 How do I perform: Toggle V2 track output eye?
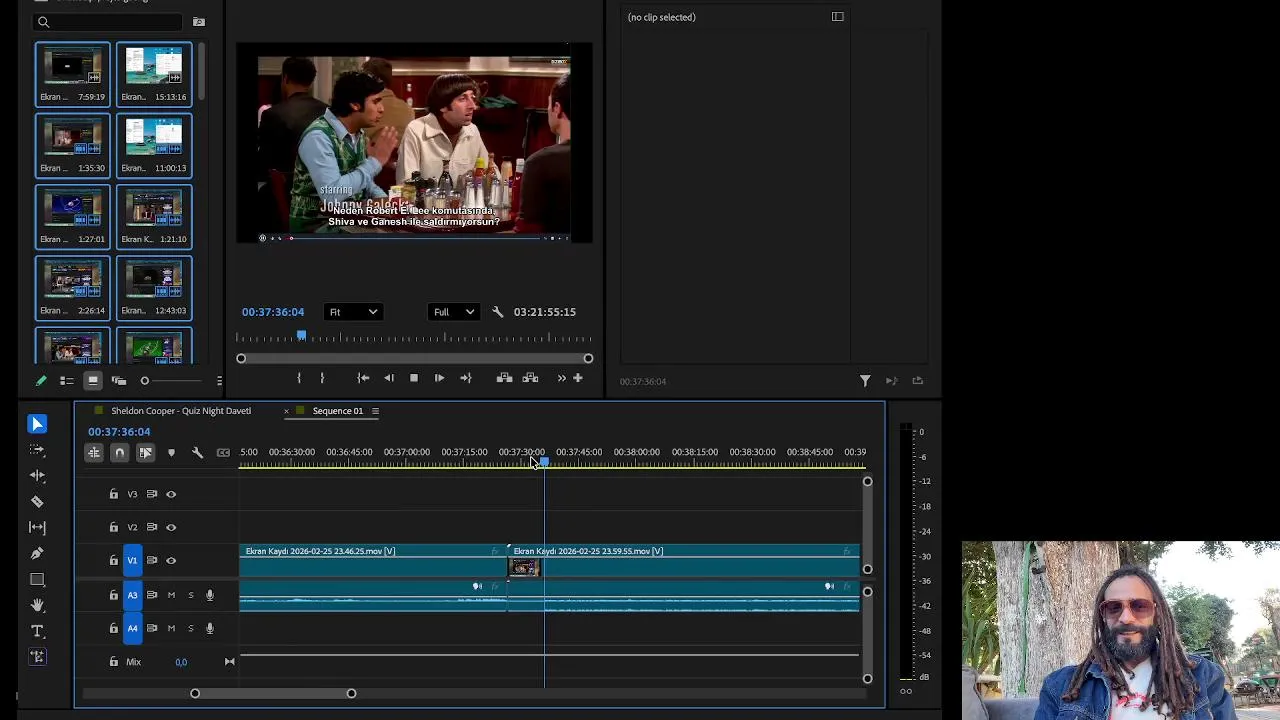point(171,527)
